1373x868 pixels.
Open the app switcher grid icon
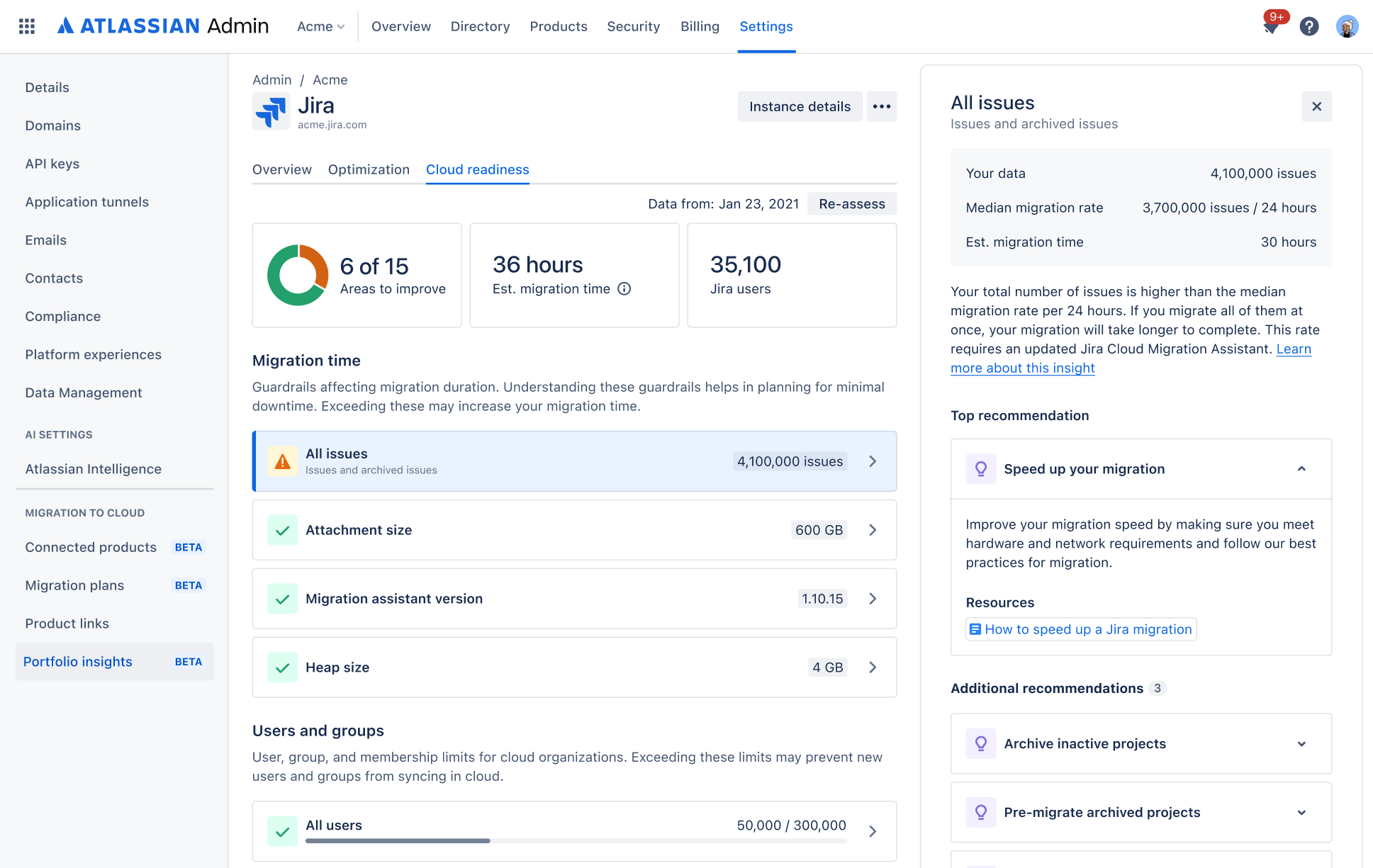click(27, 26)
